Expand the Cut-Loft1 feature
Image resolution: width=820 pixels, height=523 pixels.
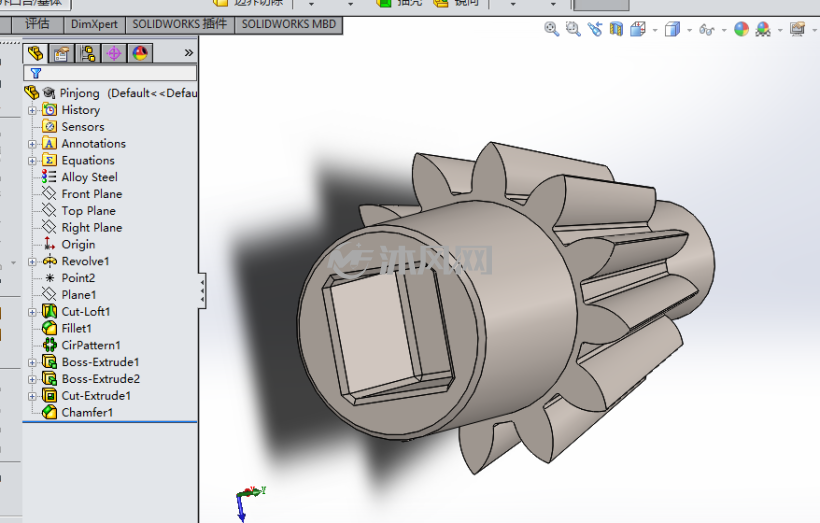[32, 312]
